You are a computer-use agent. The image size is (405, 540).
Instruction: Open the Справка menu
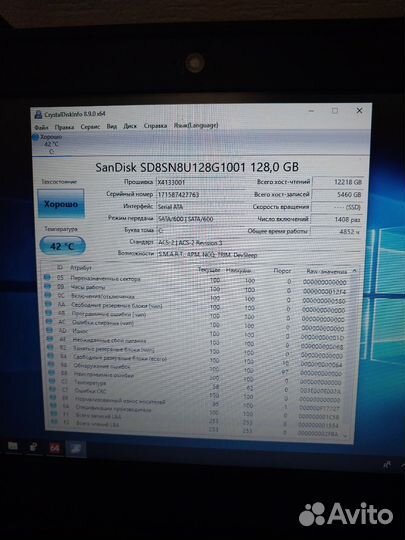pyautogui.click(x=155, y=125)
